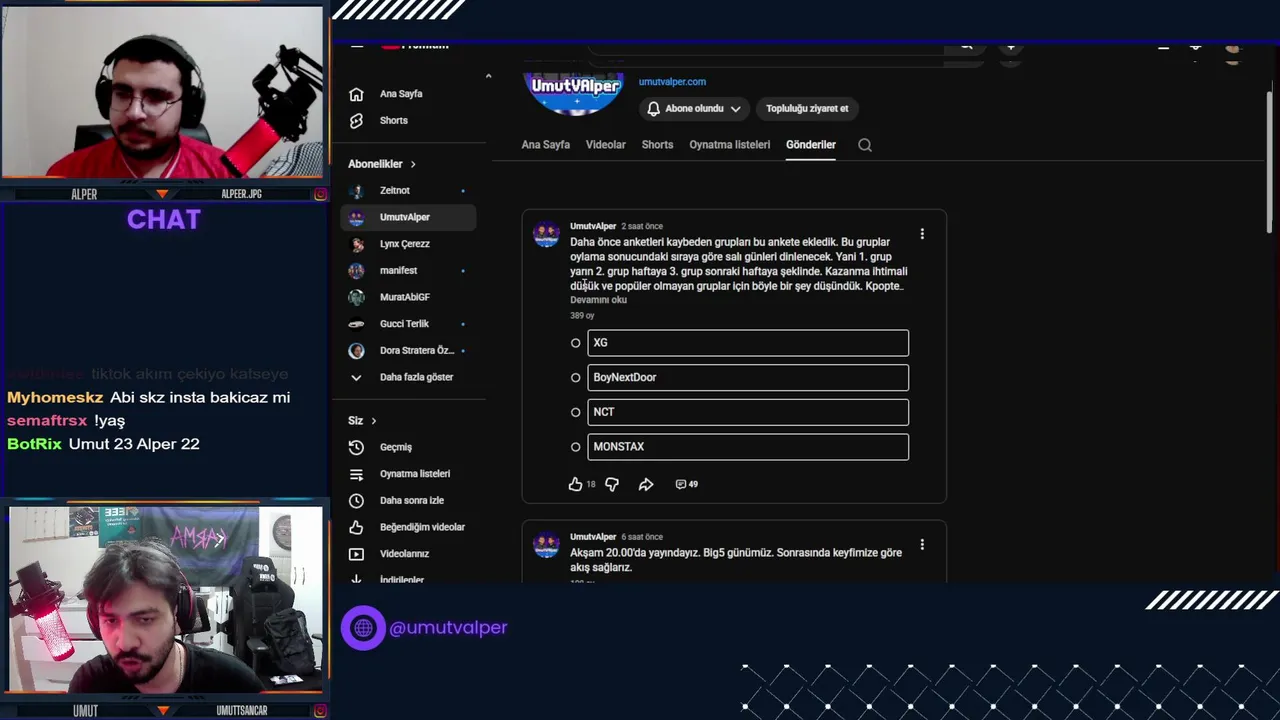Open UmutvAlper avatar on Akşam 20.00 post
Viewport: 1280px width, 720px height.
pos(546,545)
